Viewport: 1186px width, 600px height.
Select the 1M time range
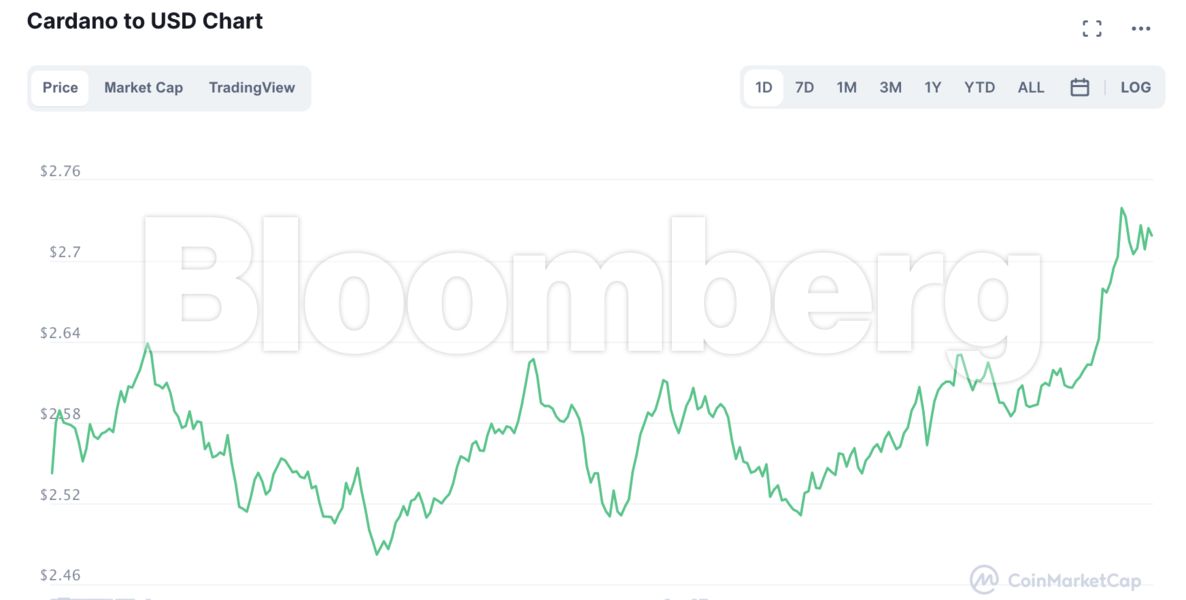click(x=846, y=87)
